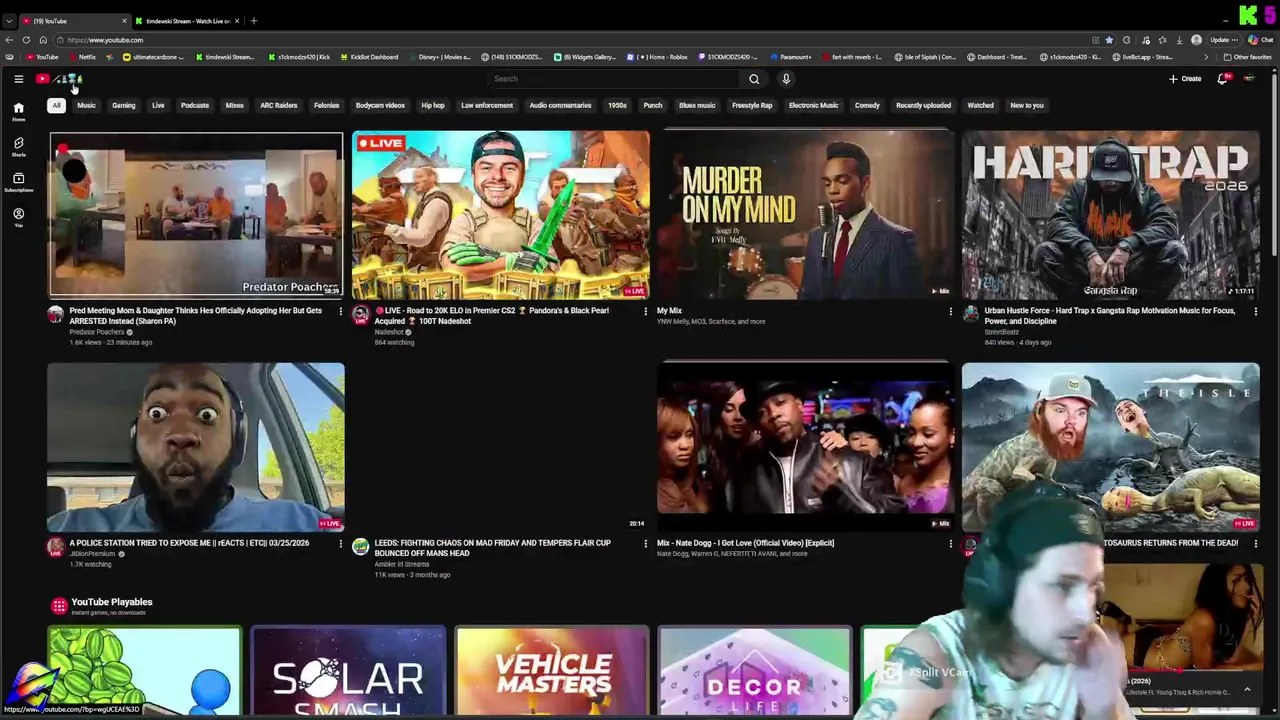Open the Other favorites folder
This screenshot has width=1280, height=720.
click(x=1248, y=57)
